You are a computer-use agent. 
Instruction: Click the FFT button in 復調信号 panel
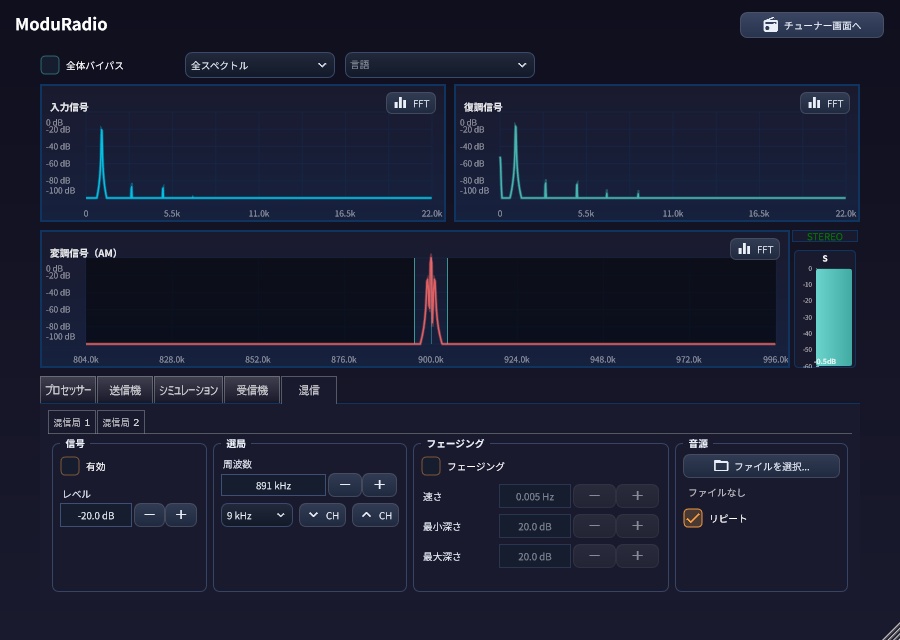click(825, 103)
